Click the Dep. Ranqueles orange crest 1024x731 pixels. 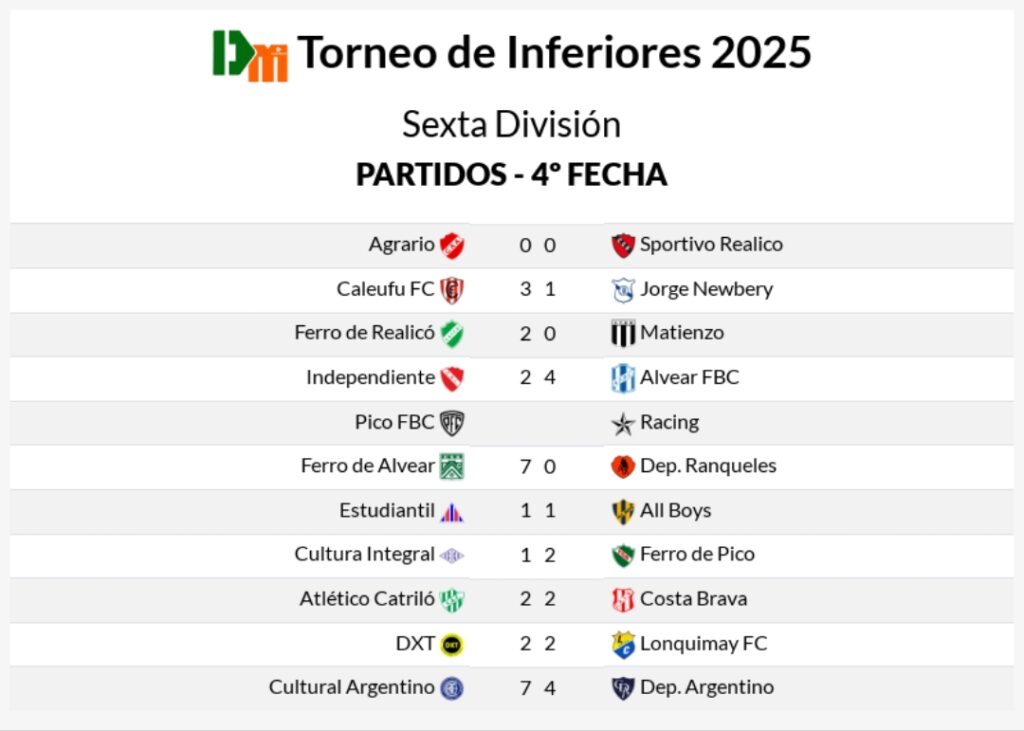coord(623,467)
